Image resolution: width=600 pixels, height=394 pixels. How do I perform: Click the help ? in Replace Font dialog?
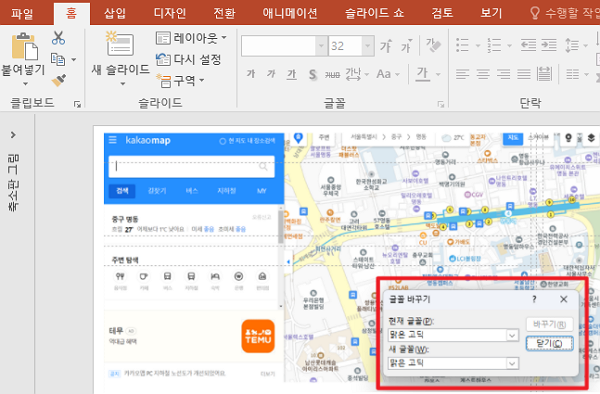coord(534,299)
